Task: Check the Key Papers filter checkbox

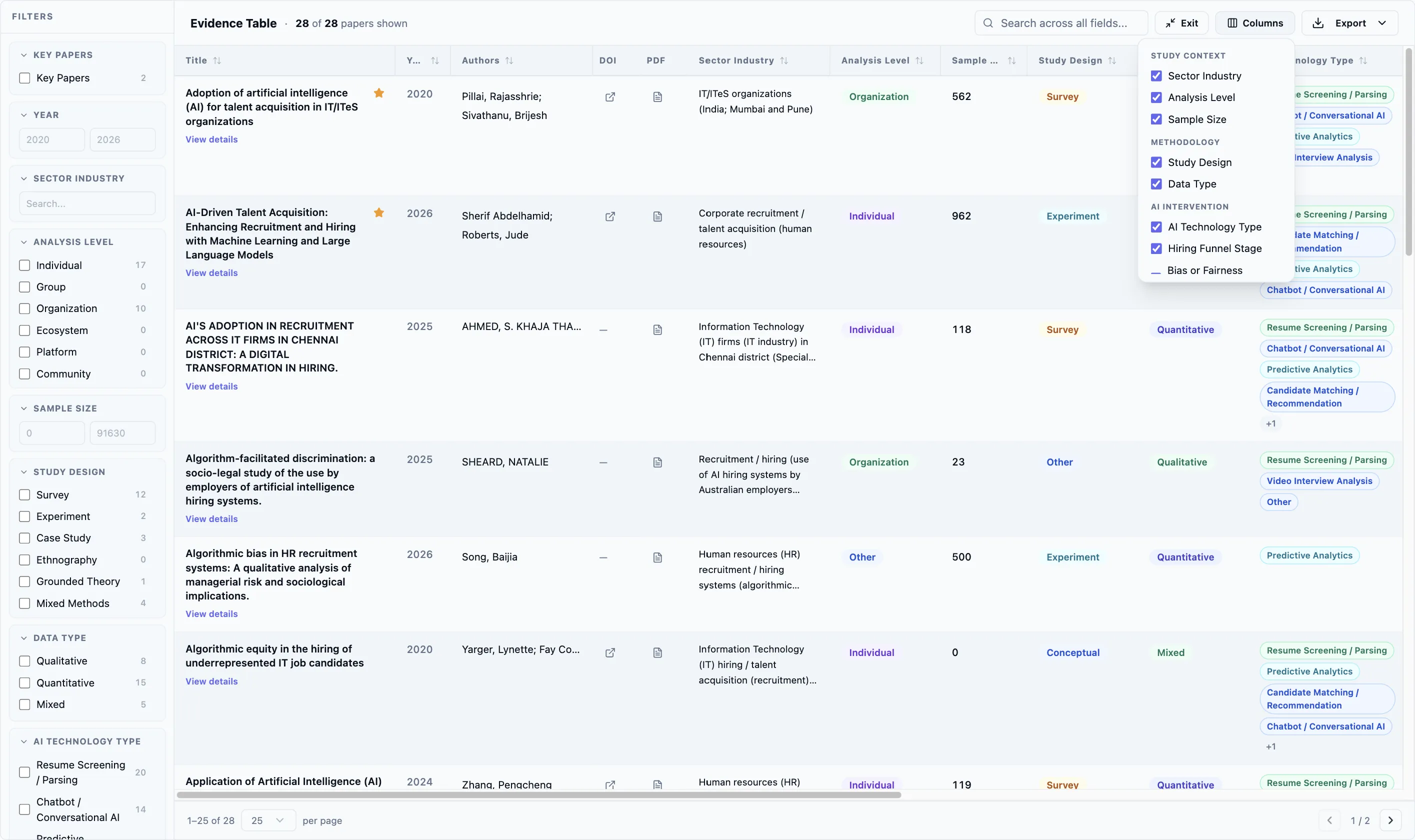Action: click(x=25, y=78)
